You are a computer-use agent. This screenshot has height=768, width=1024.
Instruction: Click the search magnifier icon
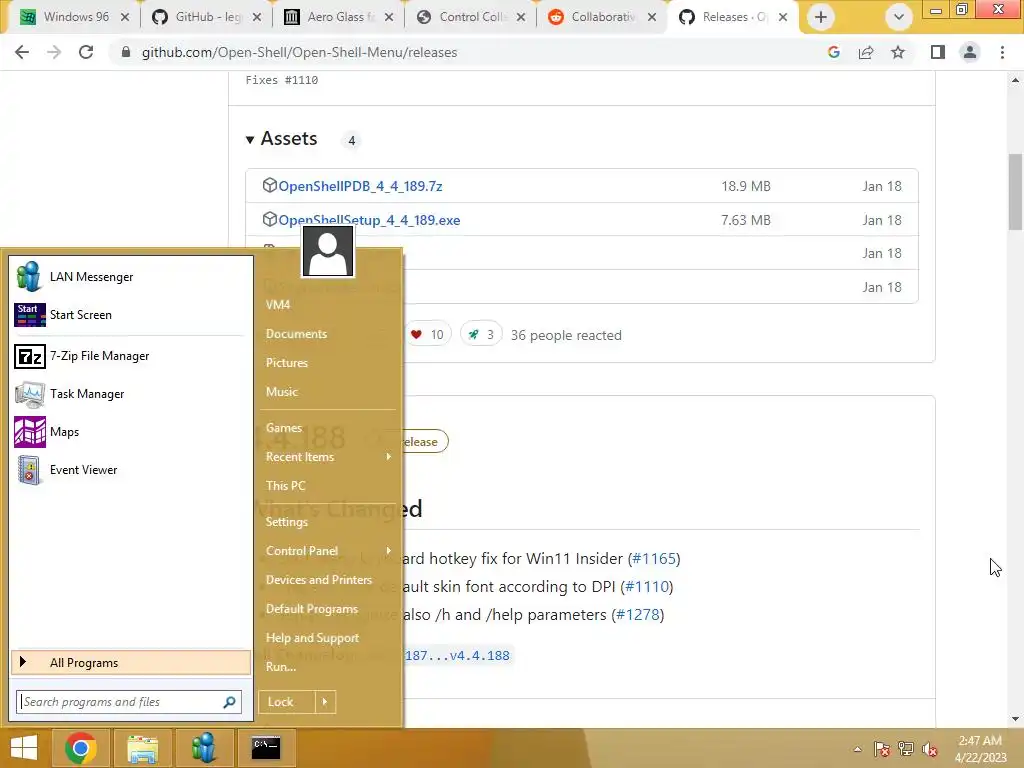pyautogui.click(x=229, y=702)
